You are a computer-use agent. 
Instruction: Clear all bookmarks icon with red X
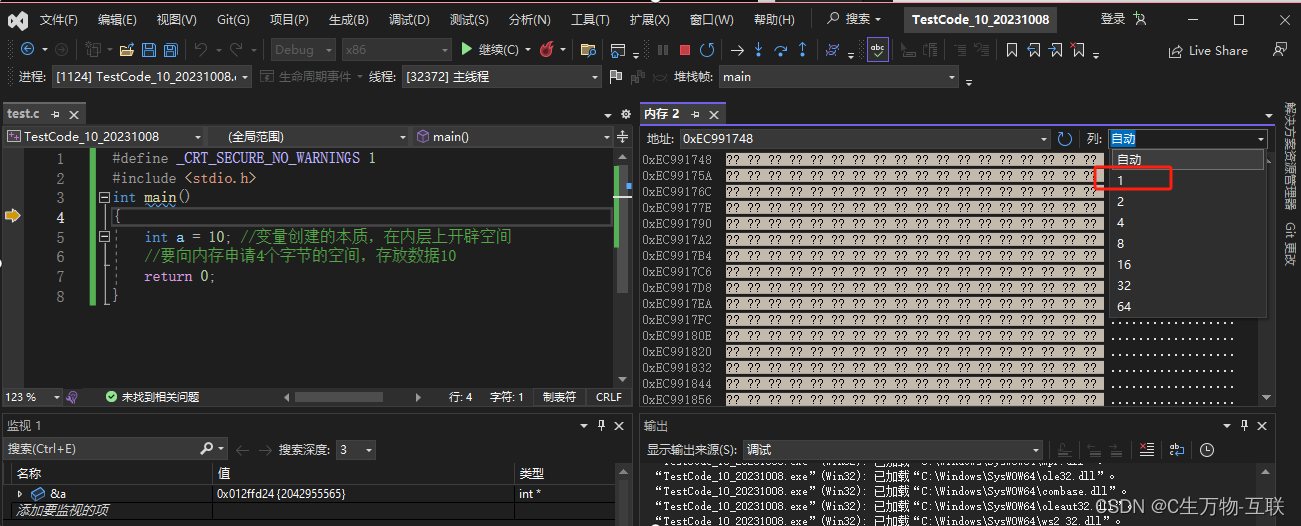click(1078, 49)
